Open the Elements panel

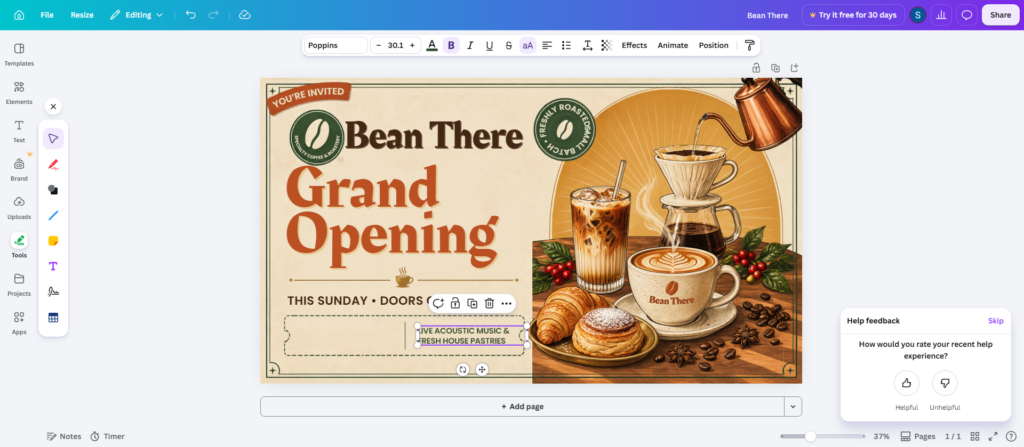click(x=19, y=93)
